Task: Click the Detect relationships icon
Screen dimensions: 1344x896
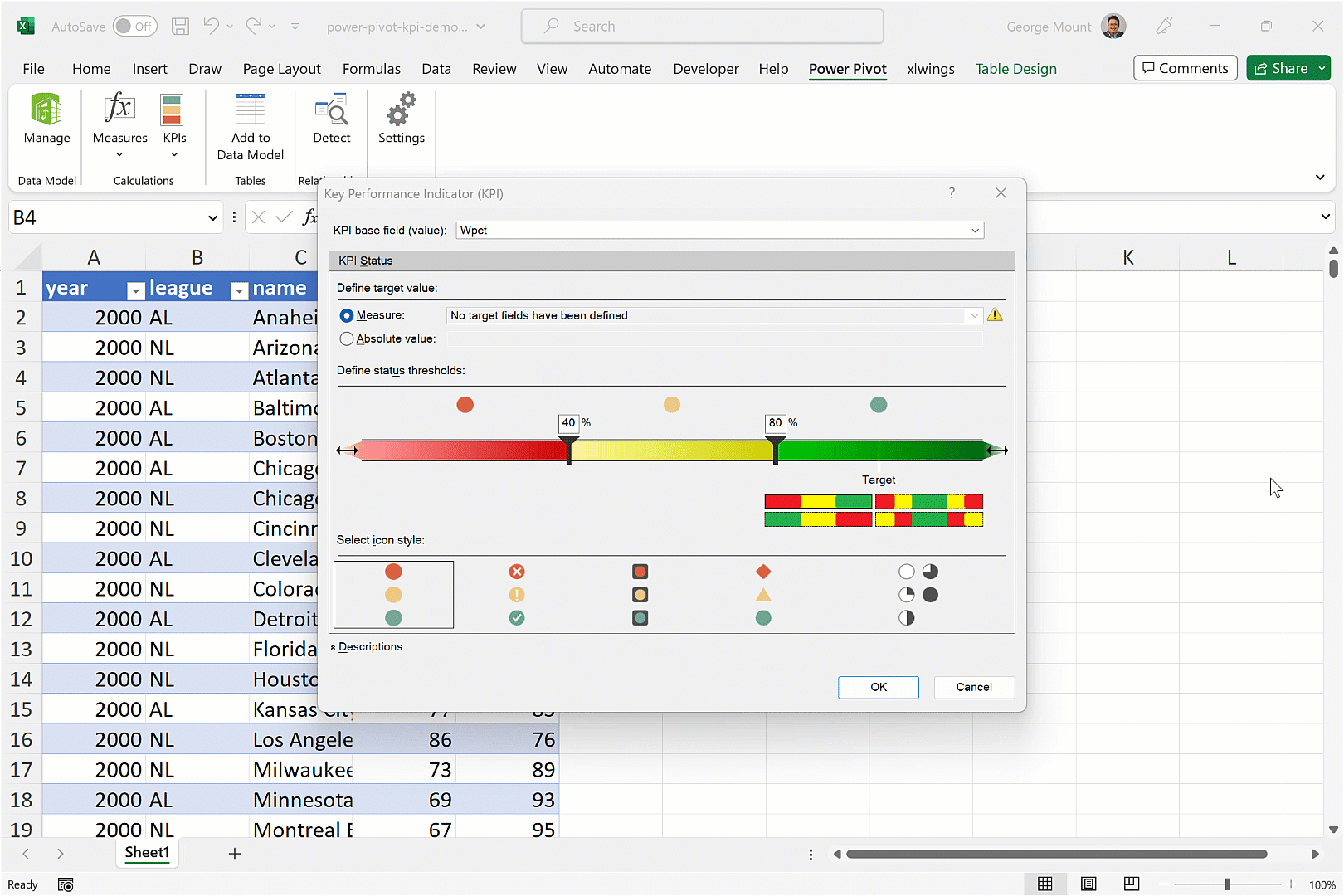Action: (x=331, y=110)
